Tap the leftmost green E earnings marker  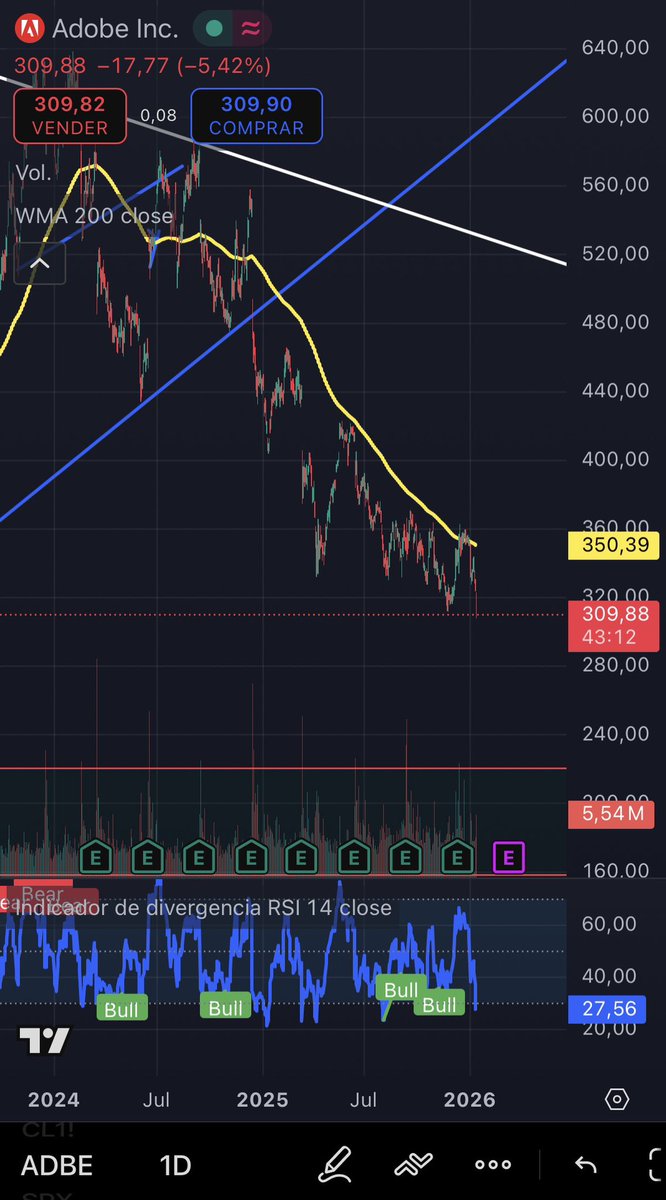point(95,857)
